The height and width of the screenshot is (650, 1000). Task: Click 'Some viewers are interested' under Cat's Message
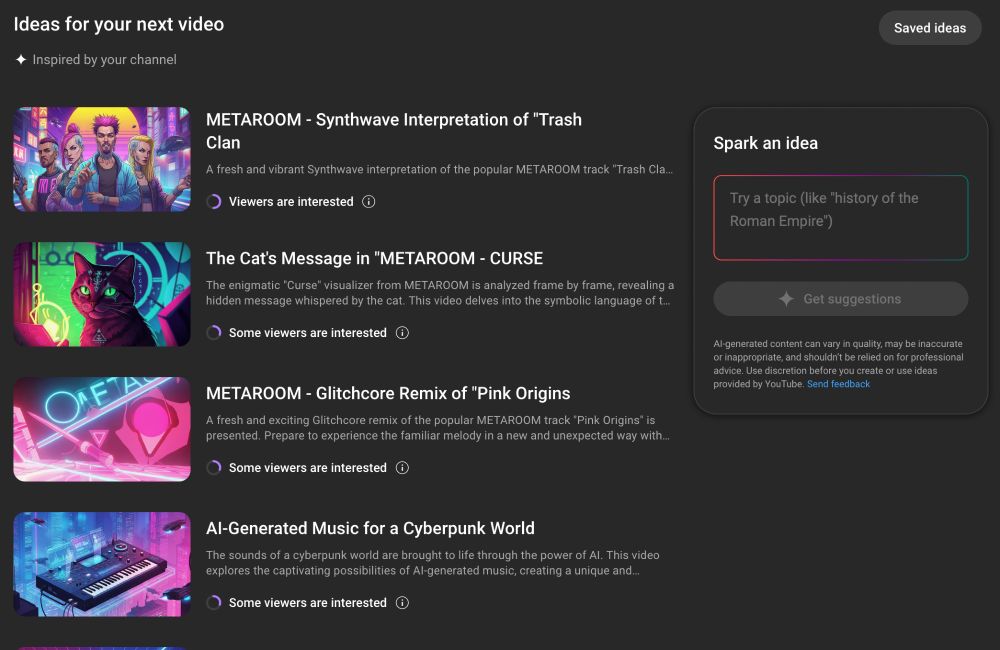click(x=307, y=333)
